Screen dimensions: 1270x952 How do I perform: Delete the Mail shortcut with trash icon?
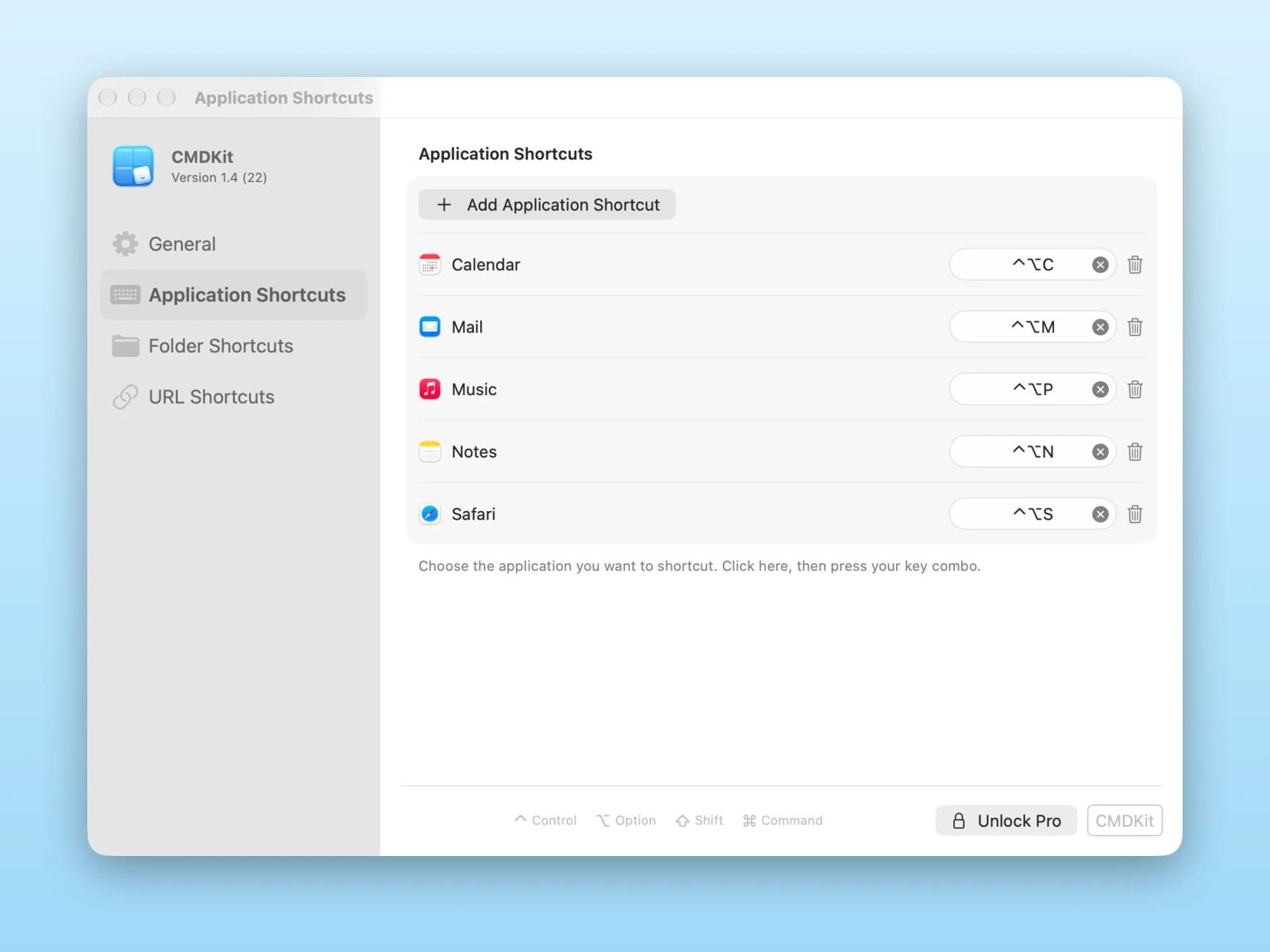point(1135,327)
